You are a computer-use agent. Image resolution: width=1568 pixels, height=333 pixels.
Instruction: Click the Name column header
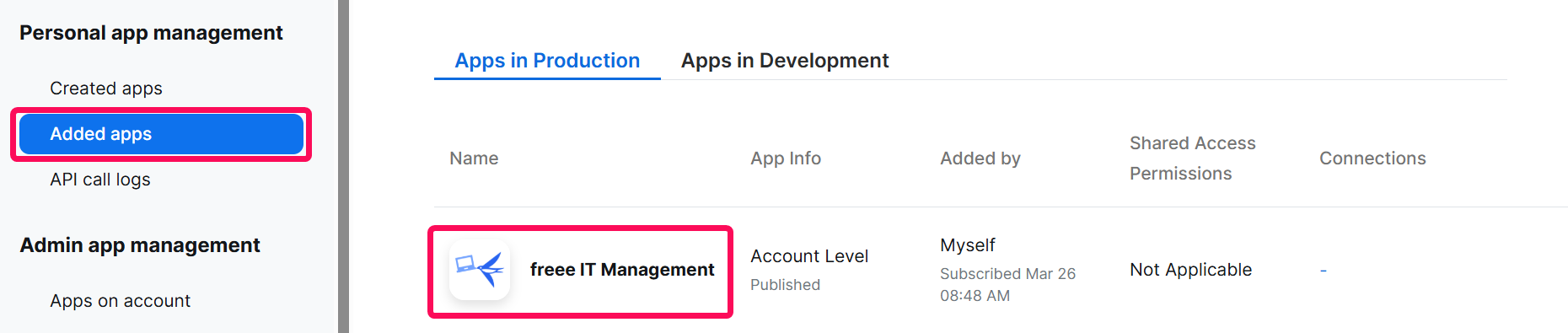click(x=474, y=158)
